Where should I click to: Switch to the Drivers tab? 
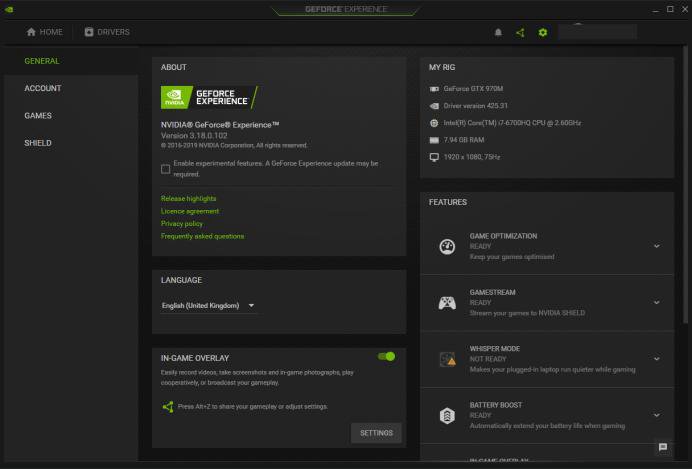107,32
